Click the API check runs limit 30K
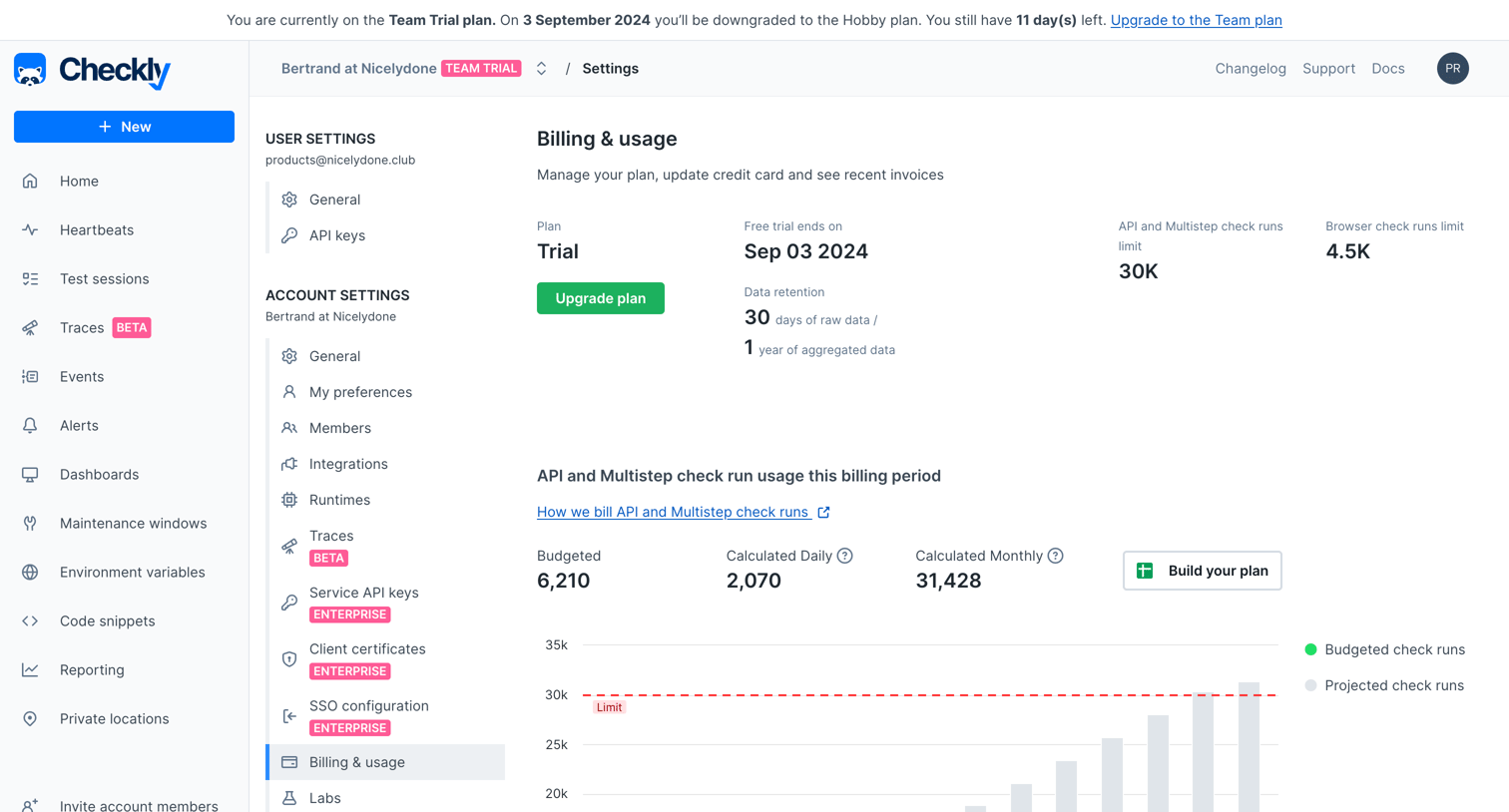Image resolution: width=1509 pixels, height=812 pixels. (1138, 271)
